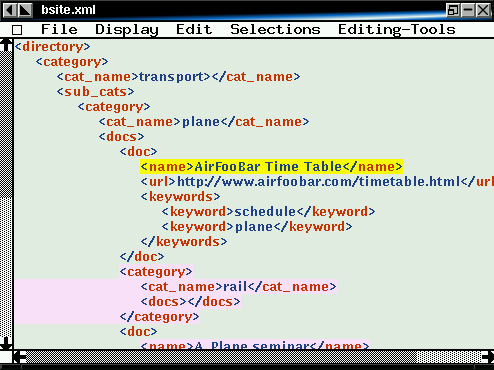
Task: Click the vertical scrollbar thumb
Action: (x=6, y=124)
